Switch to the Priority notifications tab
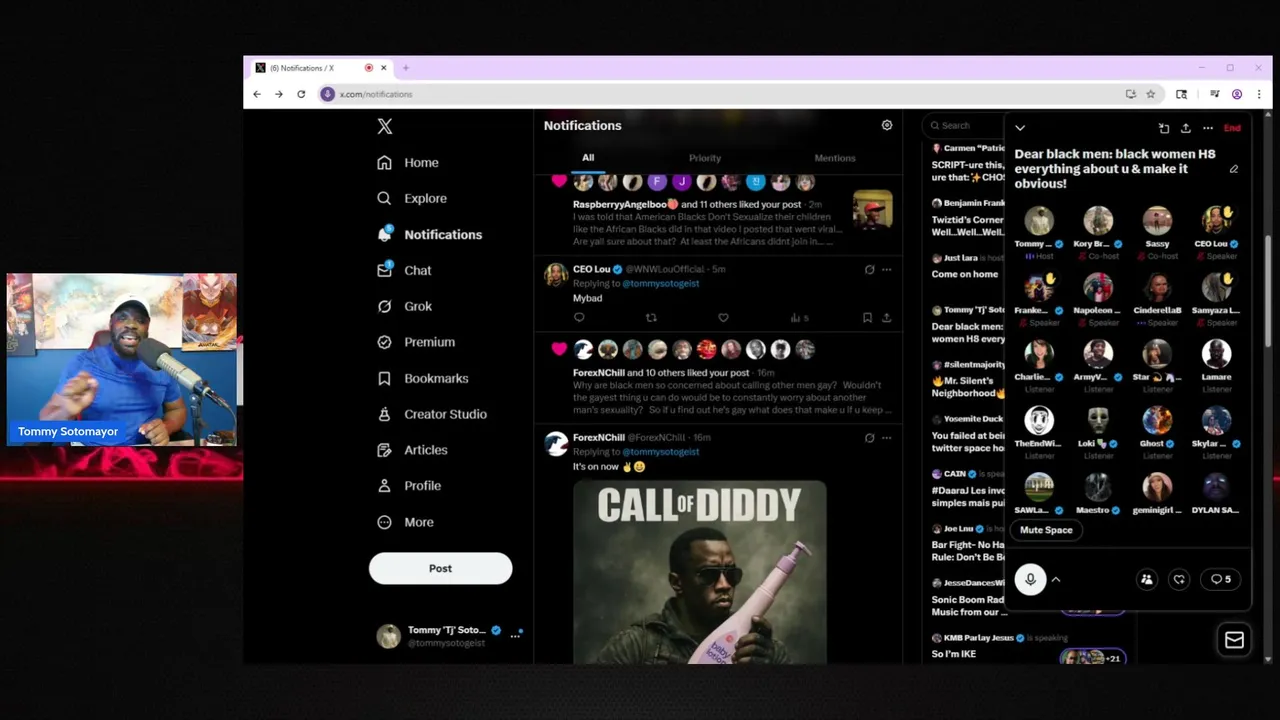1280x720 pixels. [x=705, y=158]
